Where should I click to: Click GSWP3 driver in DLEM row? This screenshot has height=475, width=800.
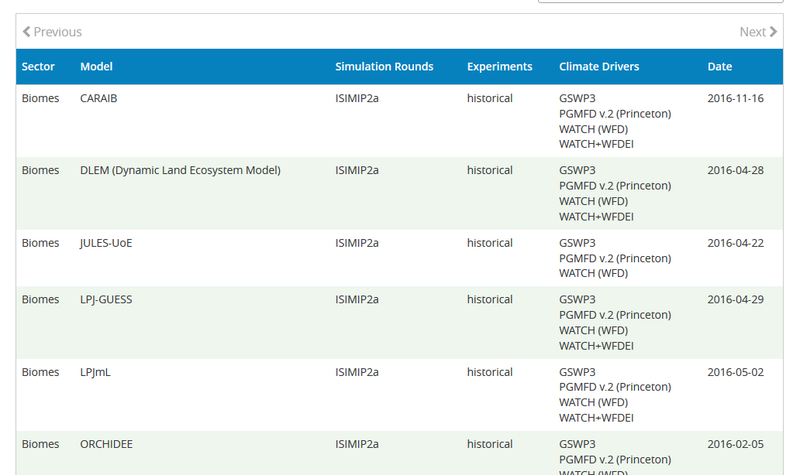point(578,170)
